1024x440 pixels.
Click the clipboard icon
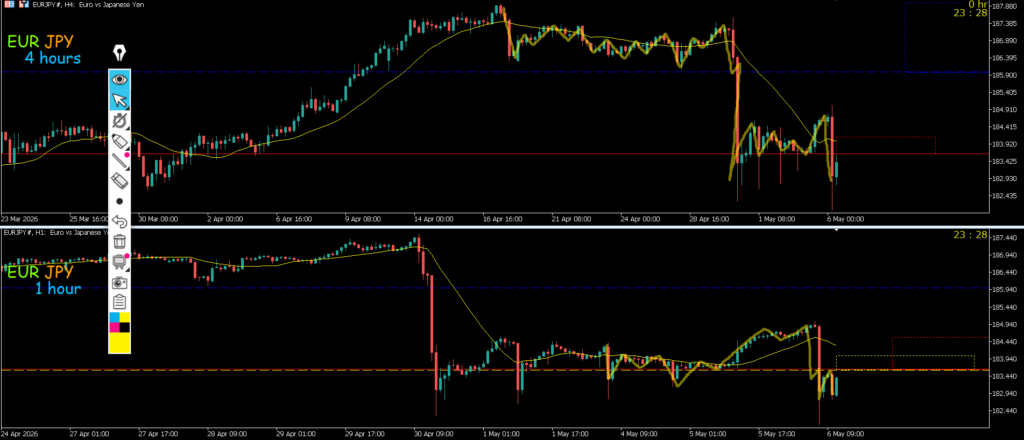coord(120,302)
